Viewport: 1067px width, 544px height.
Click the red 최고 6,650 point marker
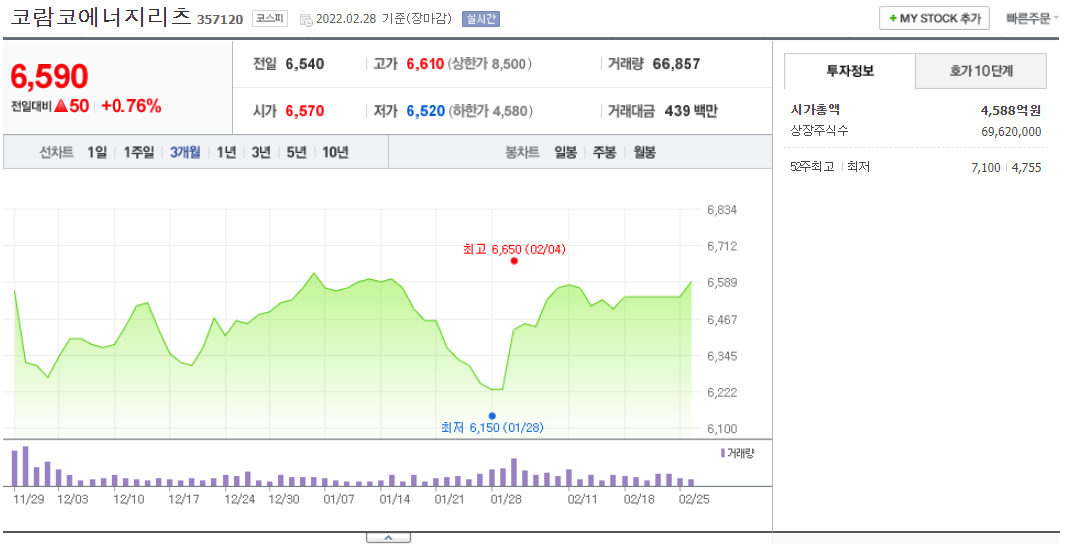tap(514, 261)
